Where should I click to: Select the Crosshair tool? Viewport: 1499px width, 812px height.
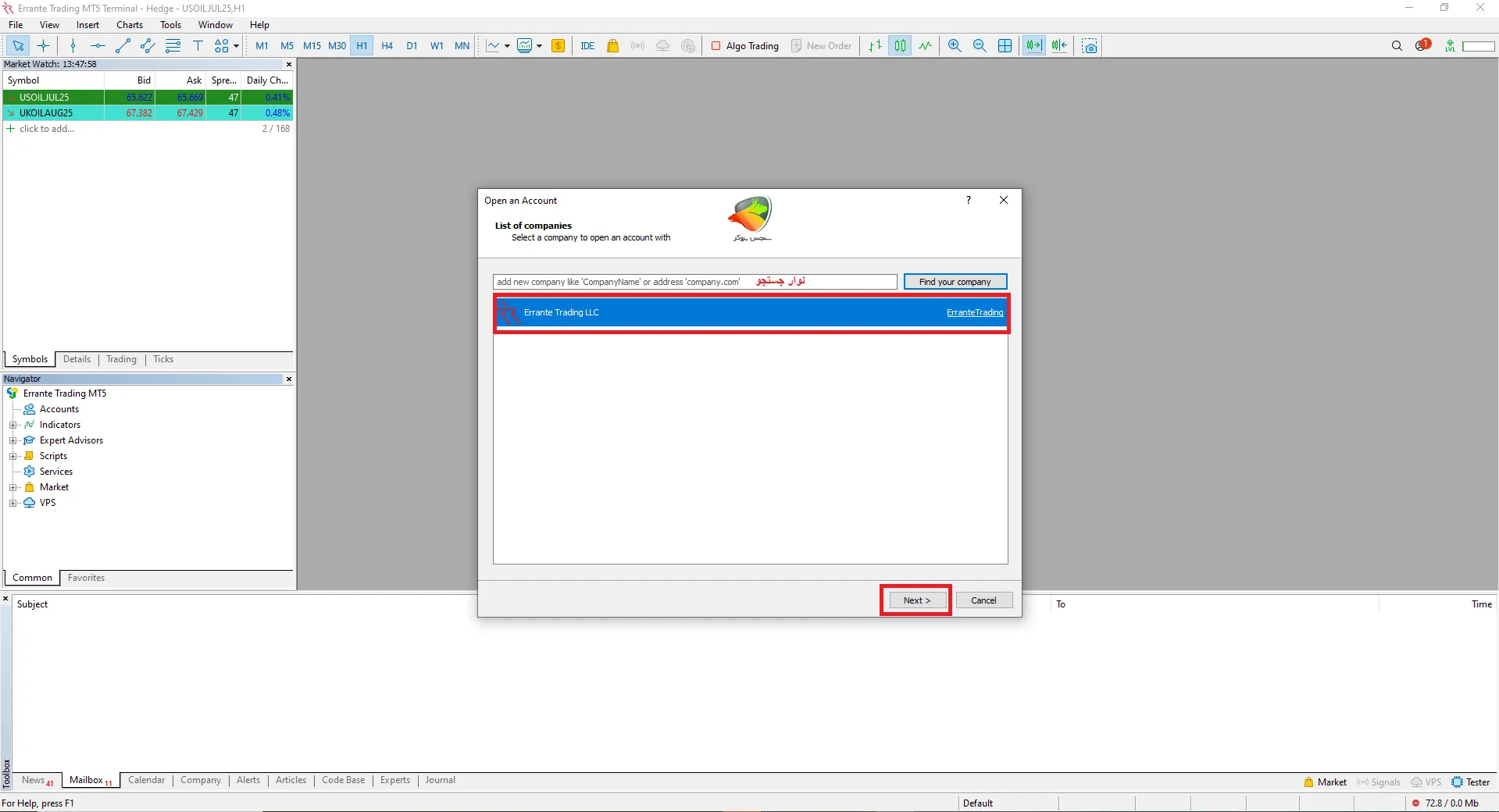[44, 46]
